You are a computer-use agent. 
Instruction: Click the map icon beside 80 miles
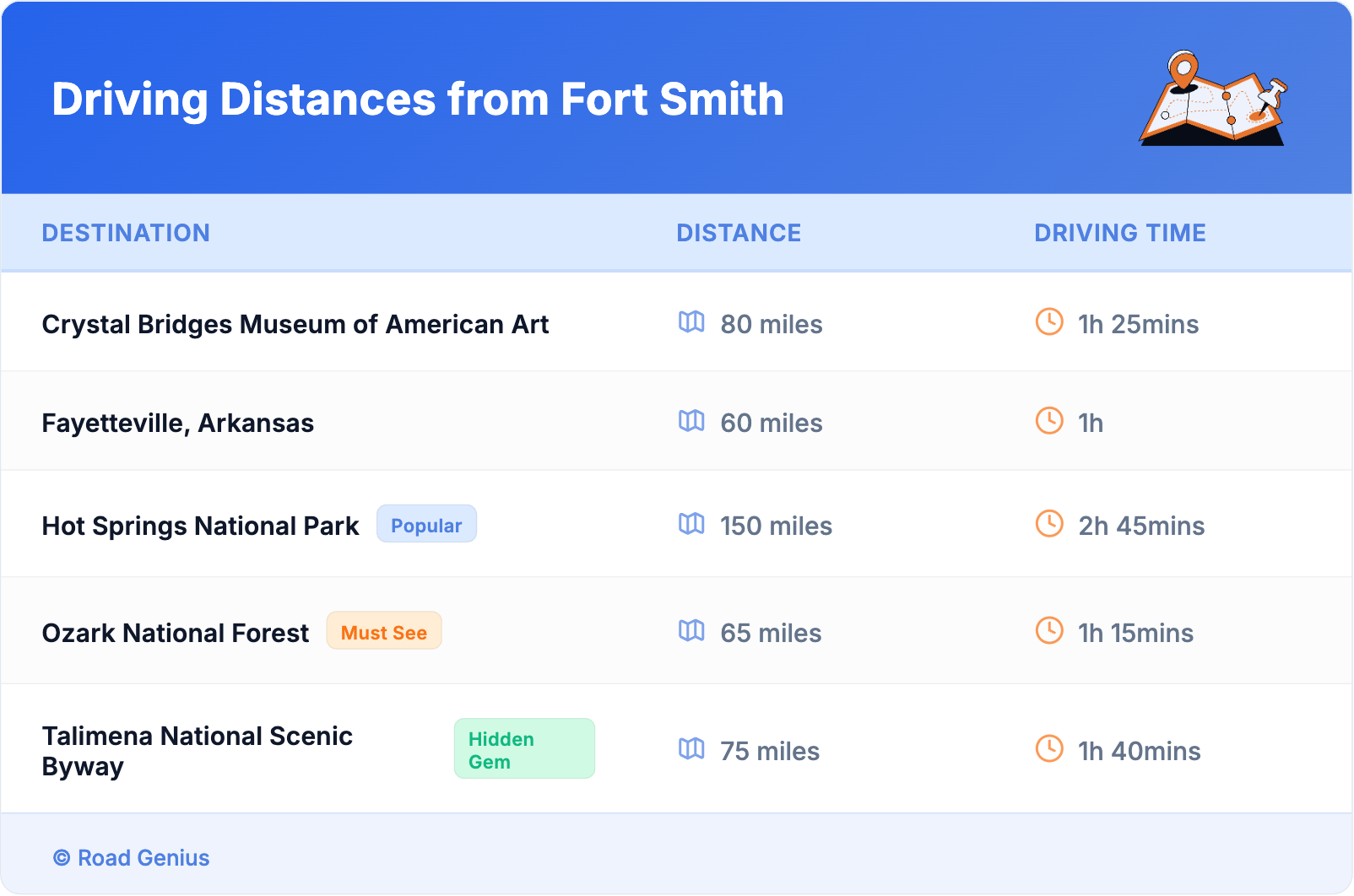[x=691, y=322]
